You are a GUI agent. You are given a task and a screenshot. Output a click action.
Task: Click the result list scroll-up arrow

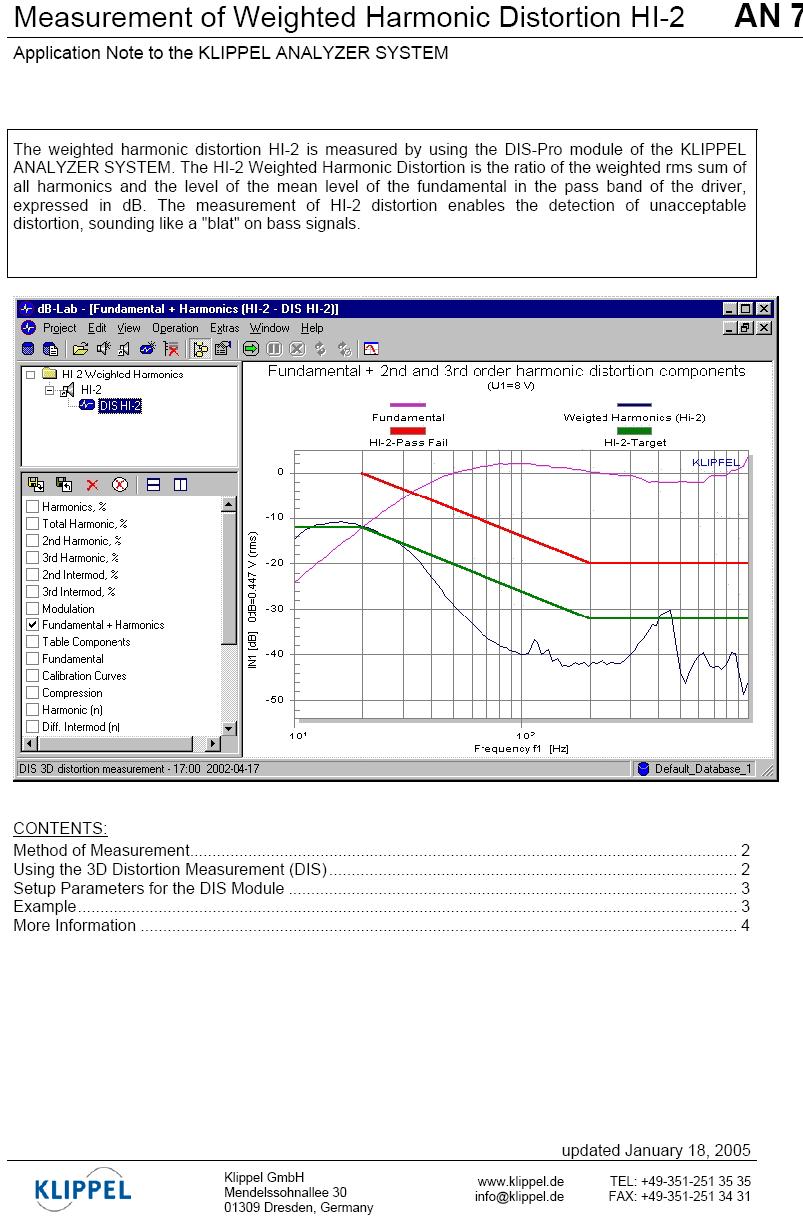[229, 506]
